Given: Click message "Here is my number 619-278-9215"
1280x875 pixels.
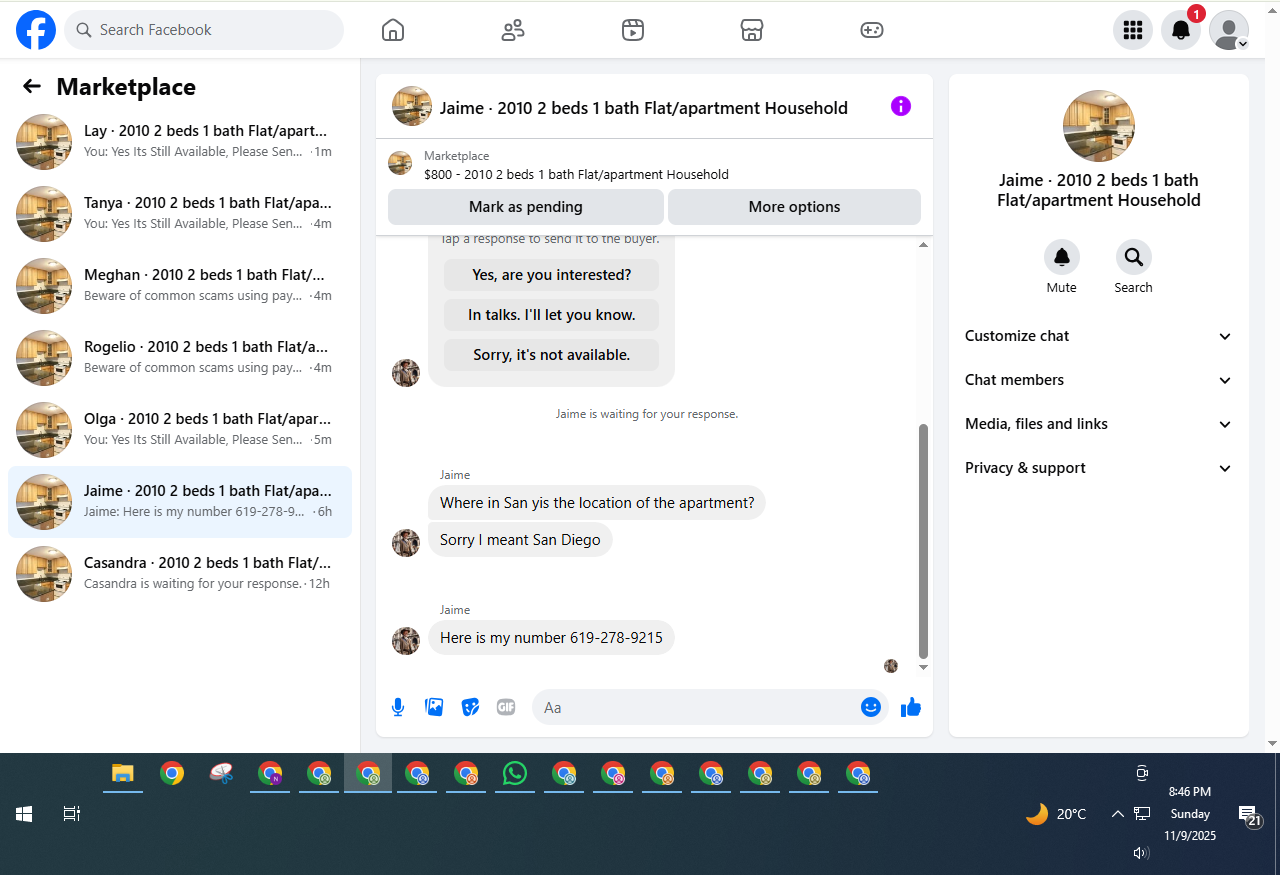Looking at the screenshot, I should point(552,638).
